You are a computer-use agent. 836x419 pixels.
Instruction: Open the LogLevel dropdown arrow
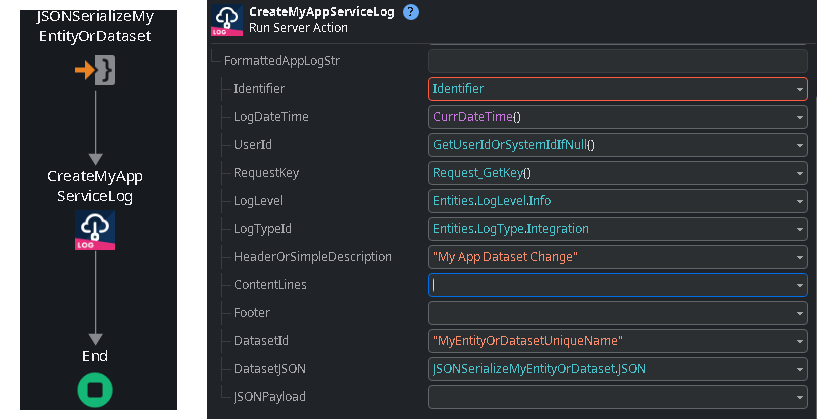coord(799,201)
